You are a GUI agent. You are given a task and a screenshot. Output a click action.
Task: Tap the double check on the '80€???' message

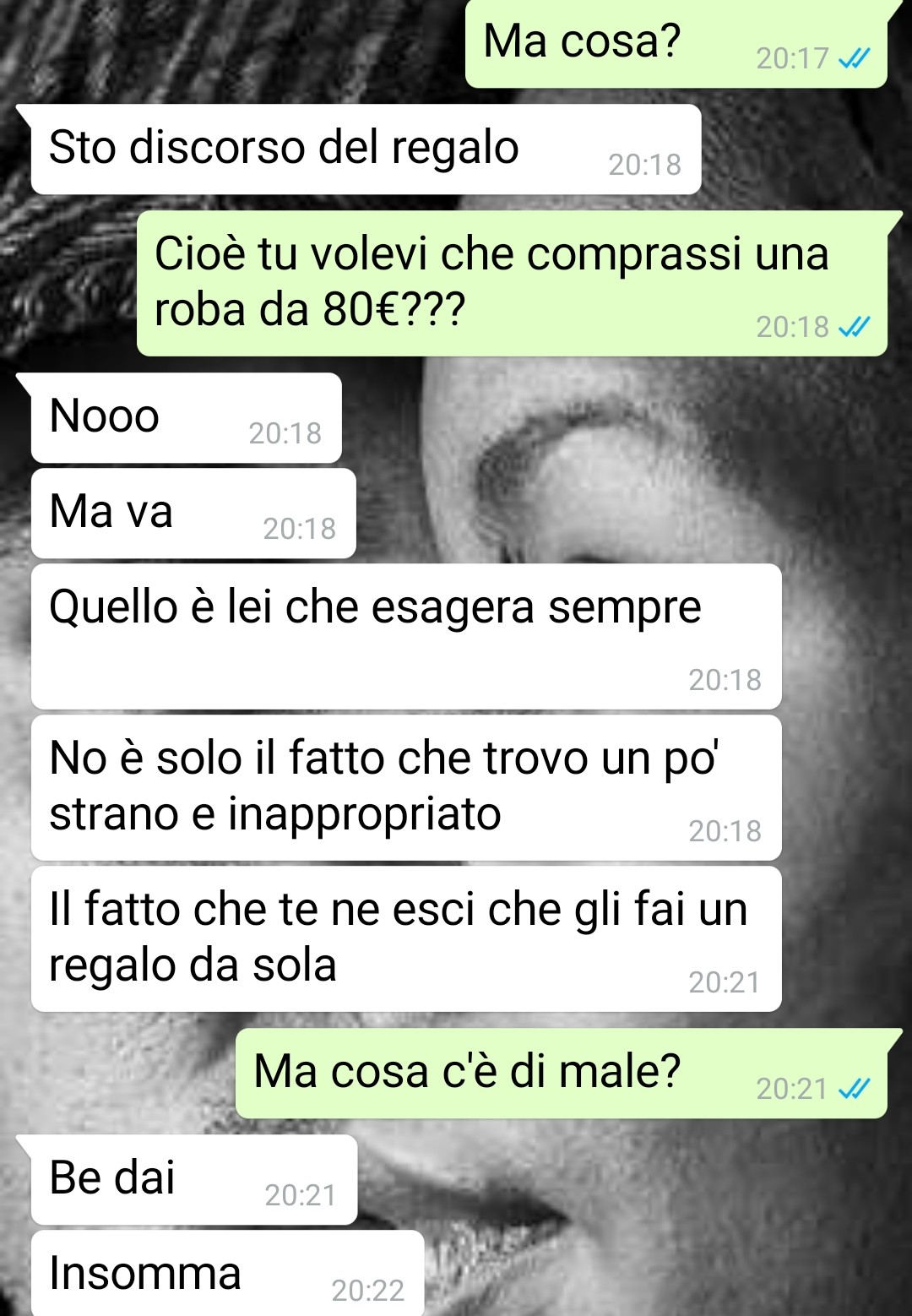[x=854, y=327]
